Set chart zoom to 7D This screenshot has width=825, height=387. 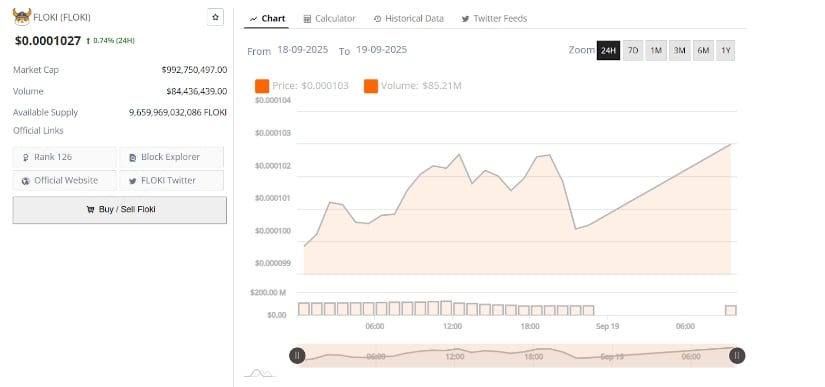(x=633, y=50)
